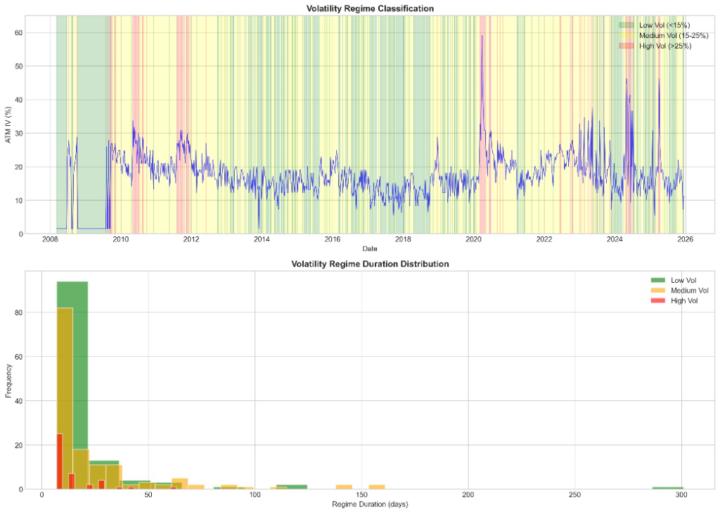Click the High Vol (>25%) red legend swatch
The image size is (720, 513).
(x=626, y=46)
